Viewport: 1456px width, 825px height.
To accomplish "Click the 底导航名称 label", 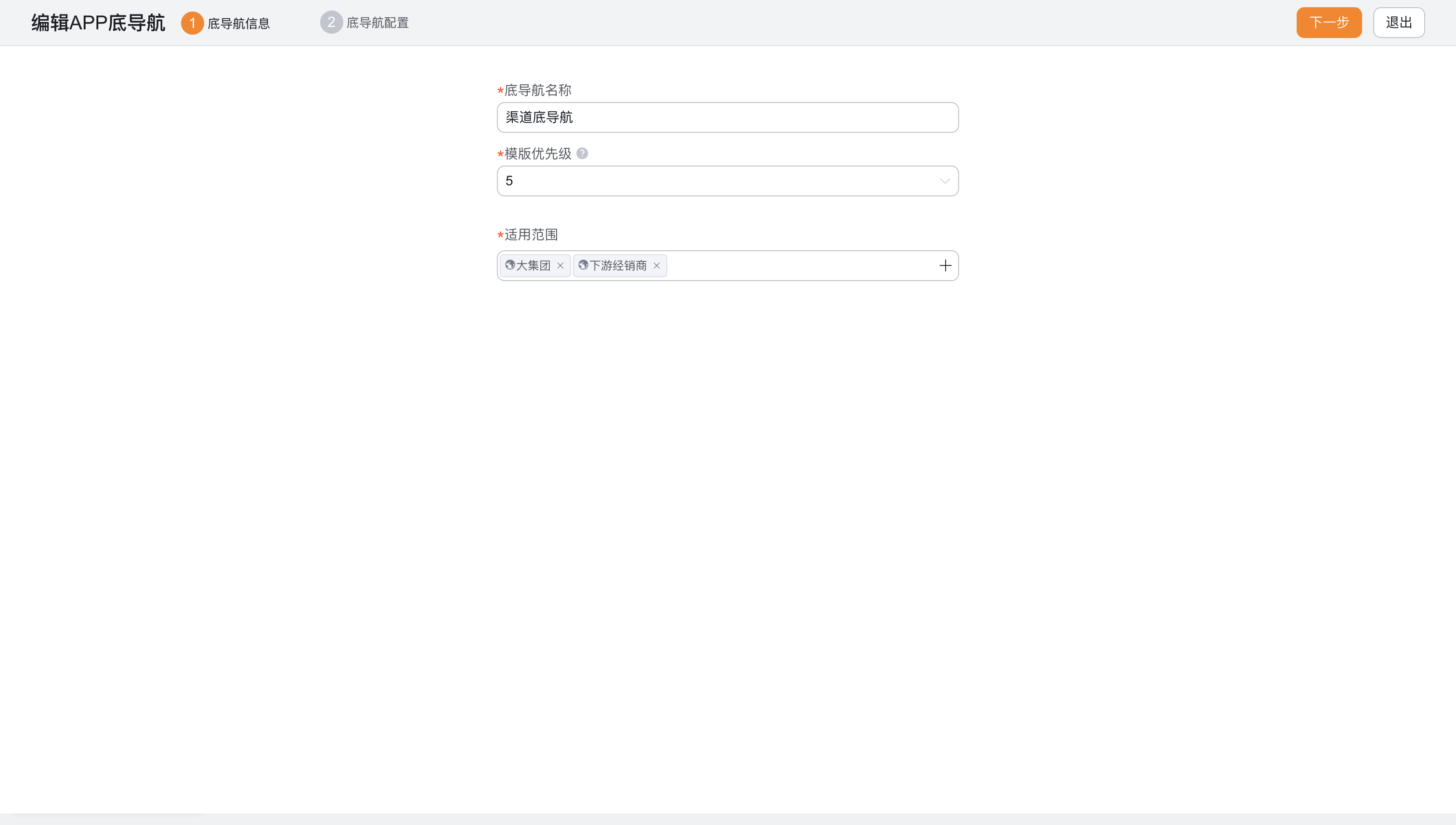I will 538,90.
